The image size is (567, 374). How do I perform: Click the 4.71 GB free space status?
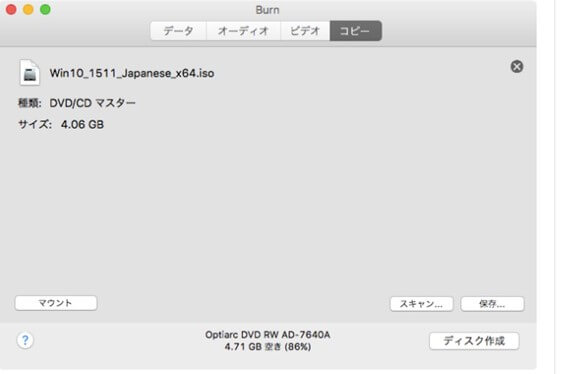pyautogui.click(x=268, y=347)
